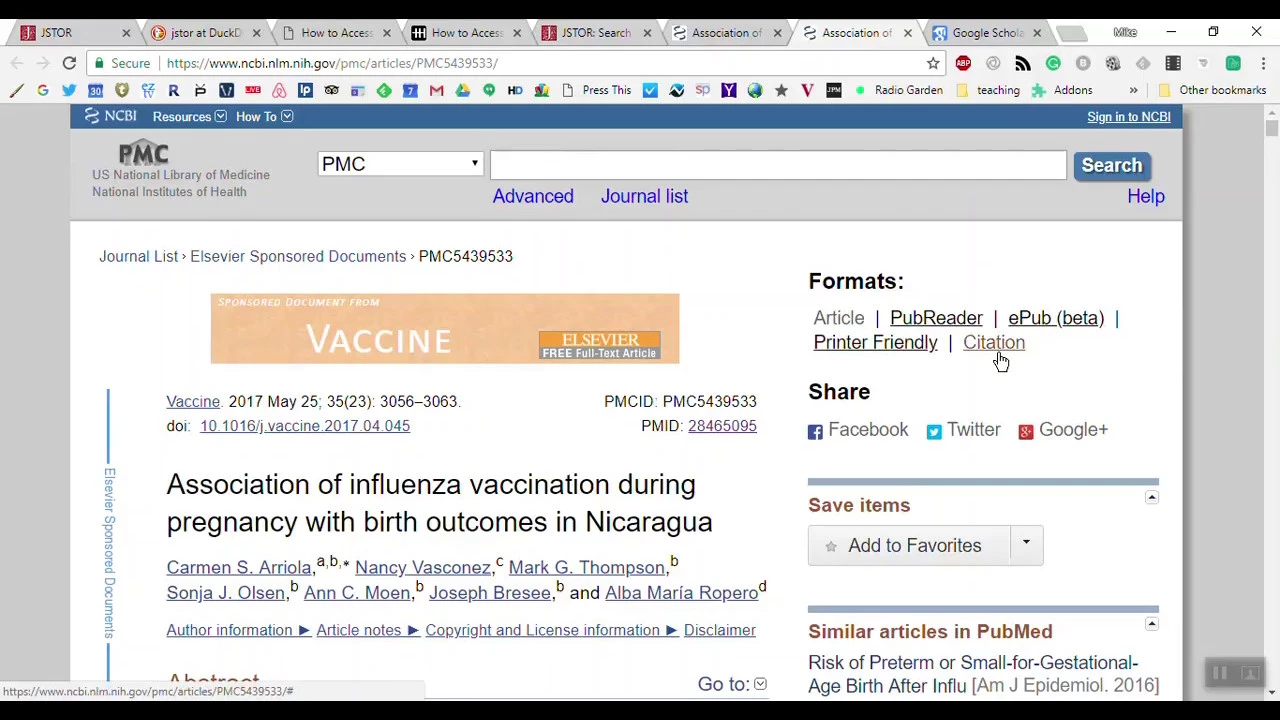The width and height of the screenshot is (1280, 720).
Task: Expand Copyright and License information
Action: pos(551,630)
